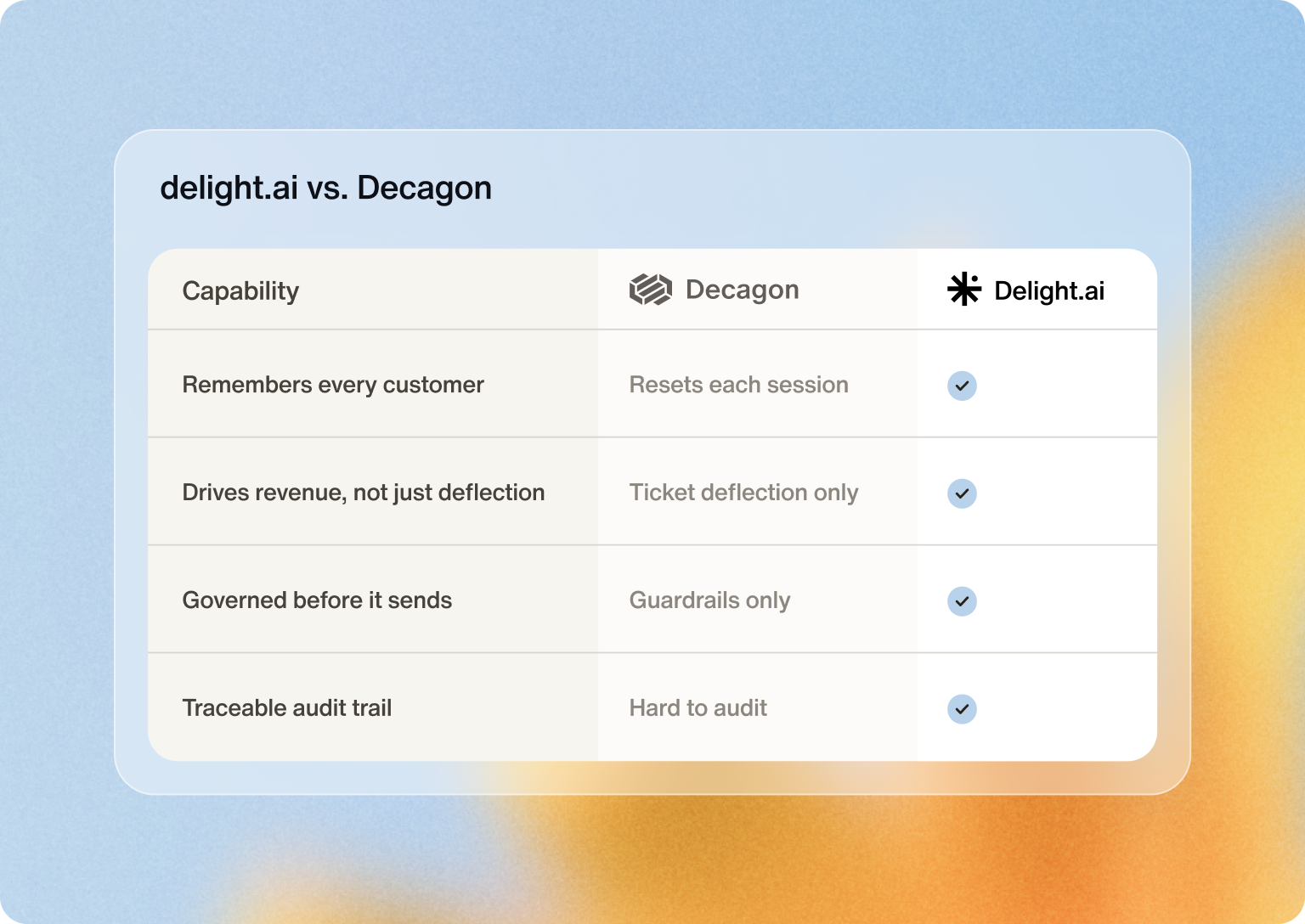Click the 'Guardrails only' cell

[x=710, y=600]
